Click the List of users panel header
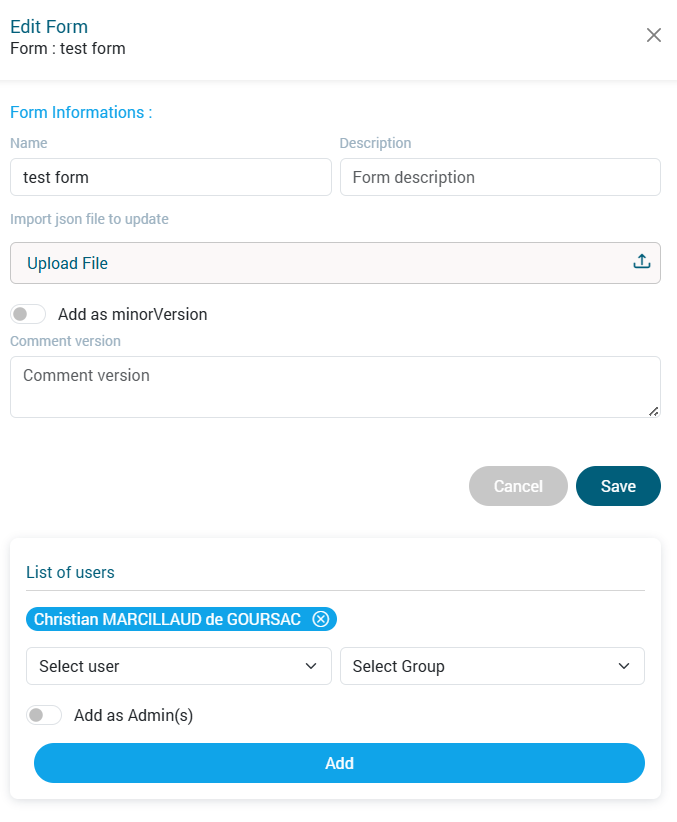 coord(70,572)
